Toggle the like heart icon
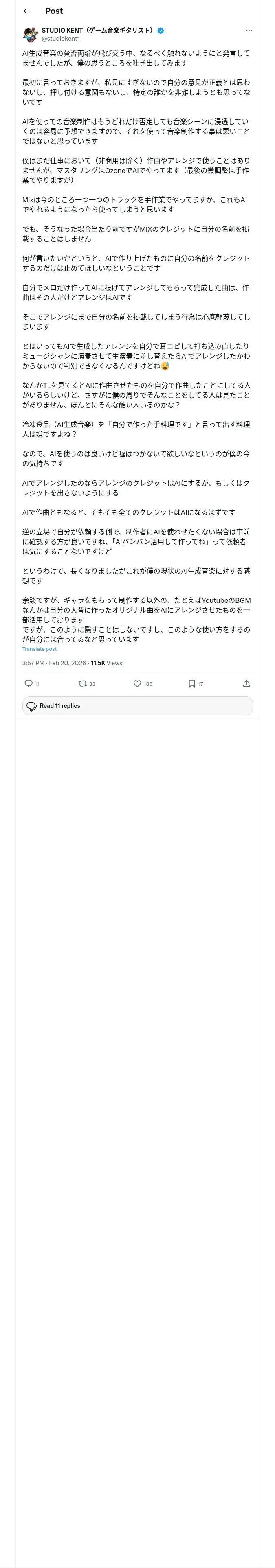 [x=137, y=683]
